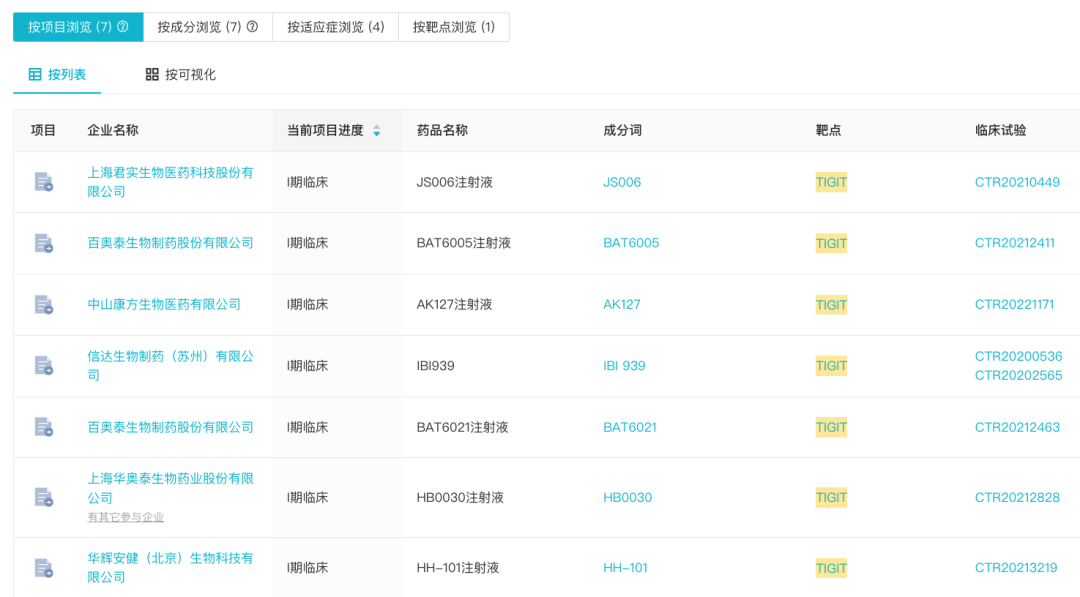Click the 企业名称 column header
Image resolution: width=1080 pixels, height=597 pixels.
112,130
